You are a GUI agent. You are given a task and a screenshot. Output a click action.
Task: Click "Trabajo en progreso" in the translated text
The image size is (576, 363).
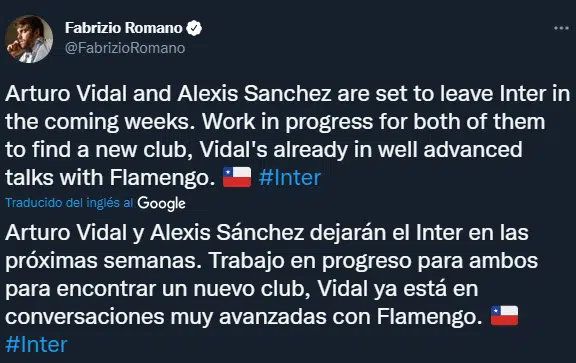[x=311, y=261]
